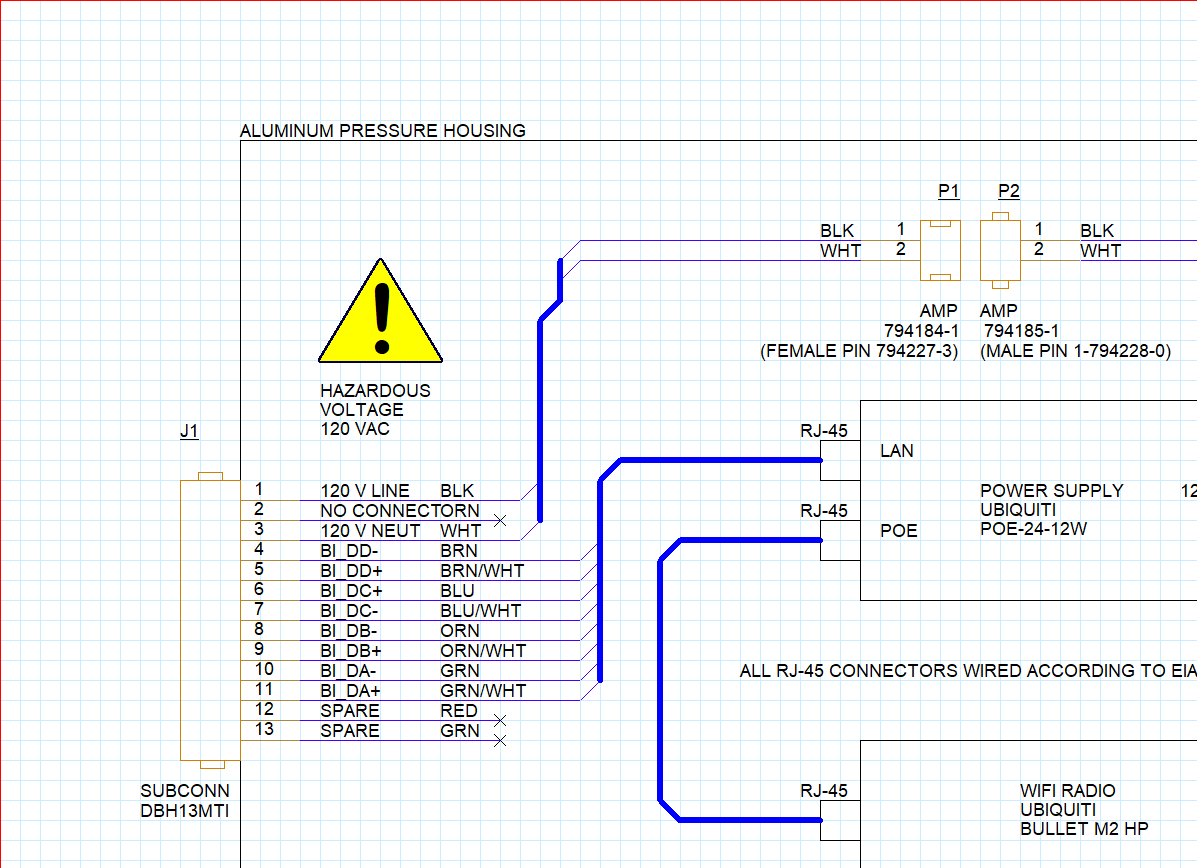Select the 'BI_DB-' signal label

pyautogui.click(x=349, y=631)
